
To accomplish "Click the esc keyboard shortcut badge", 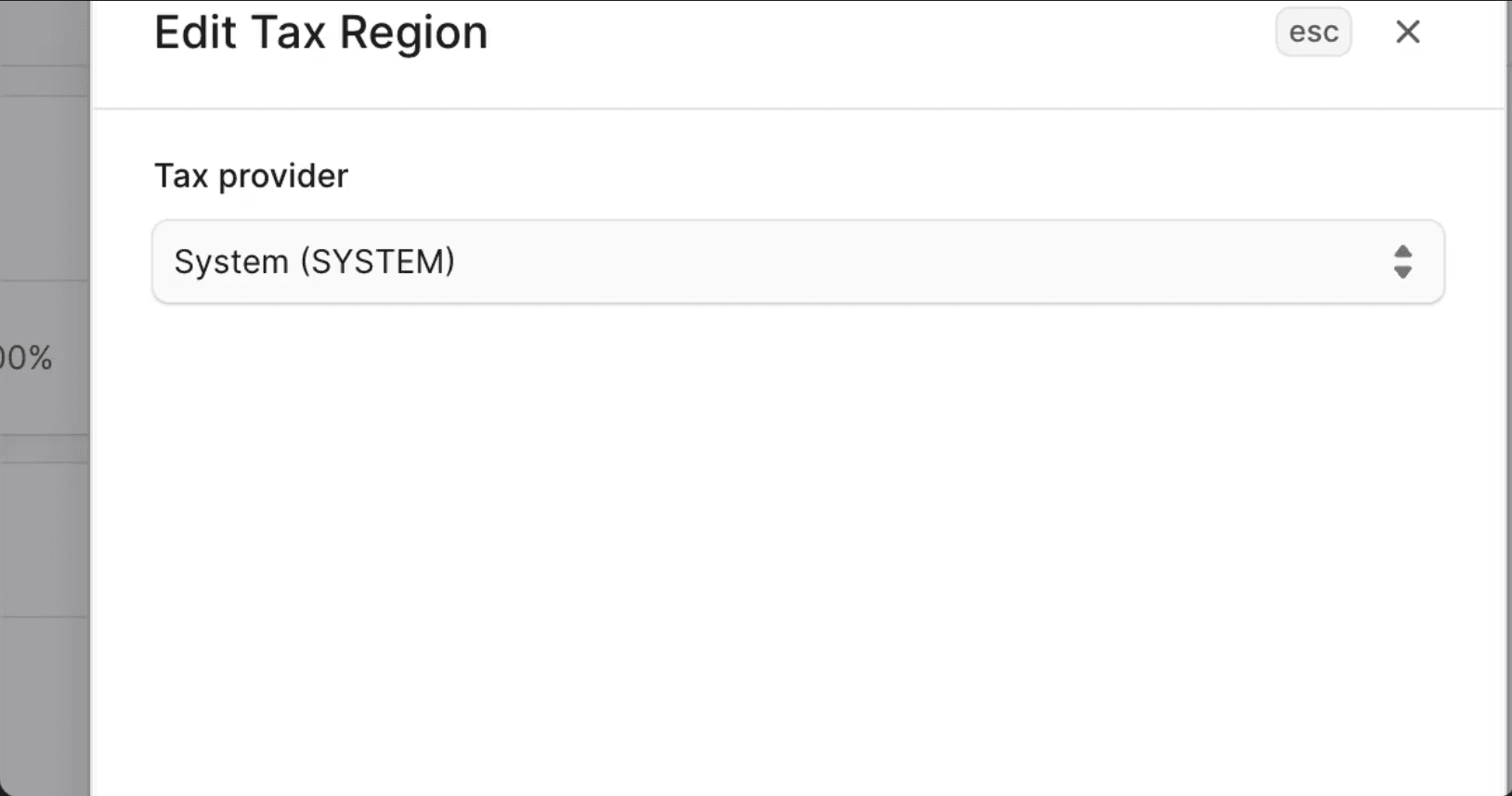I will pyautogui.click(x=1313, y=32).
